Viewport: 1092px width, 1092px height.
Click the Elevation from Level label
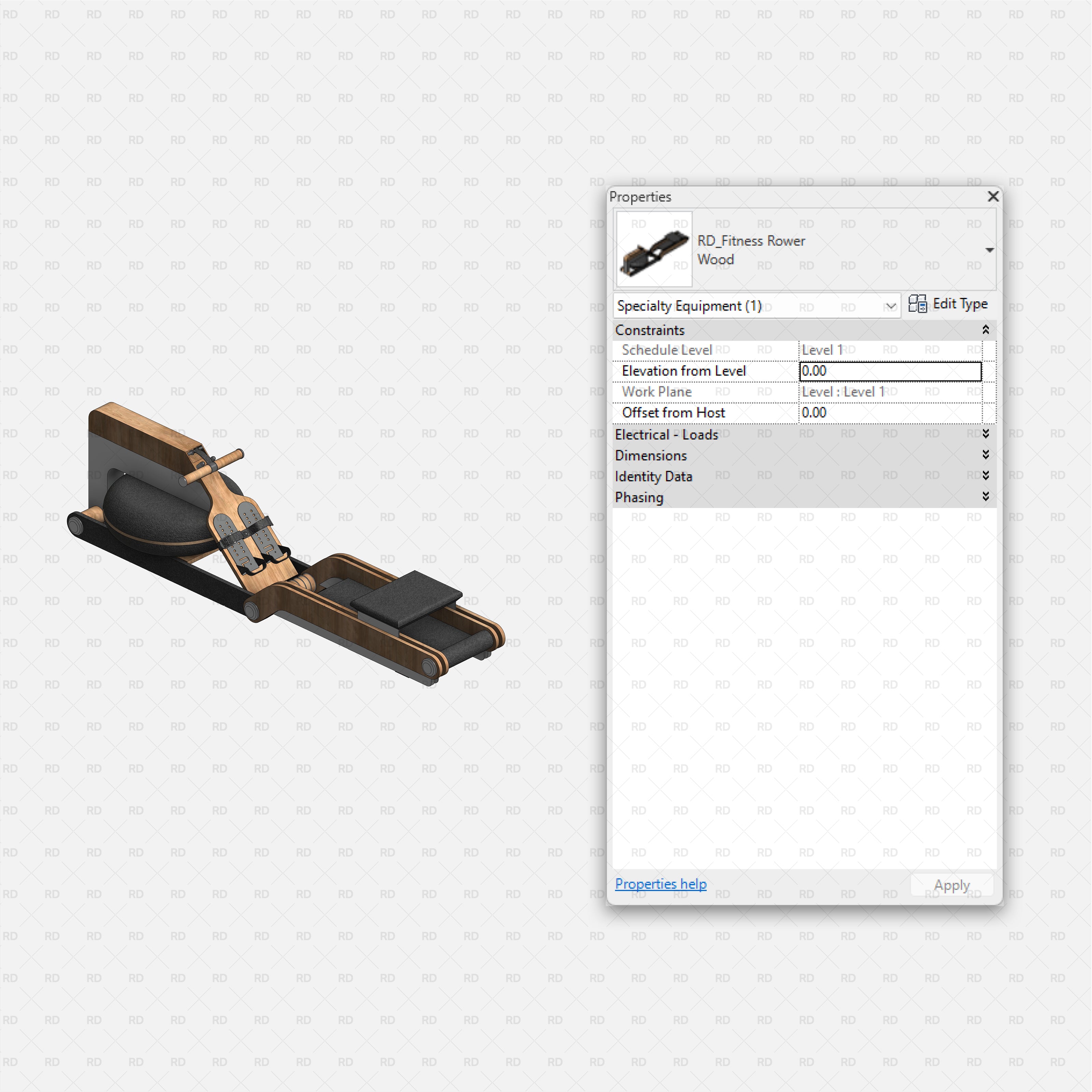pyautogui.click(x=683, y=371)
